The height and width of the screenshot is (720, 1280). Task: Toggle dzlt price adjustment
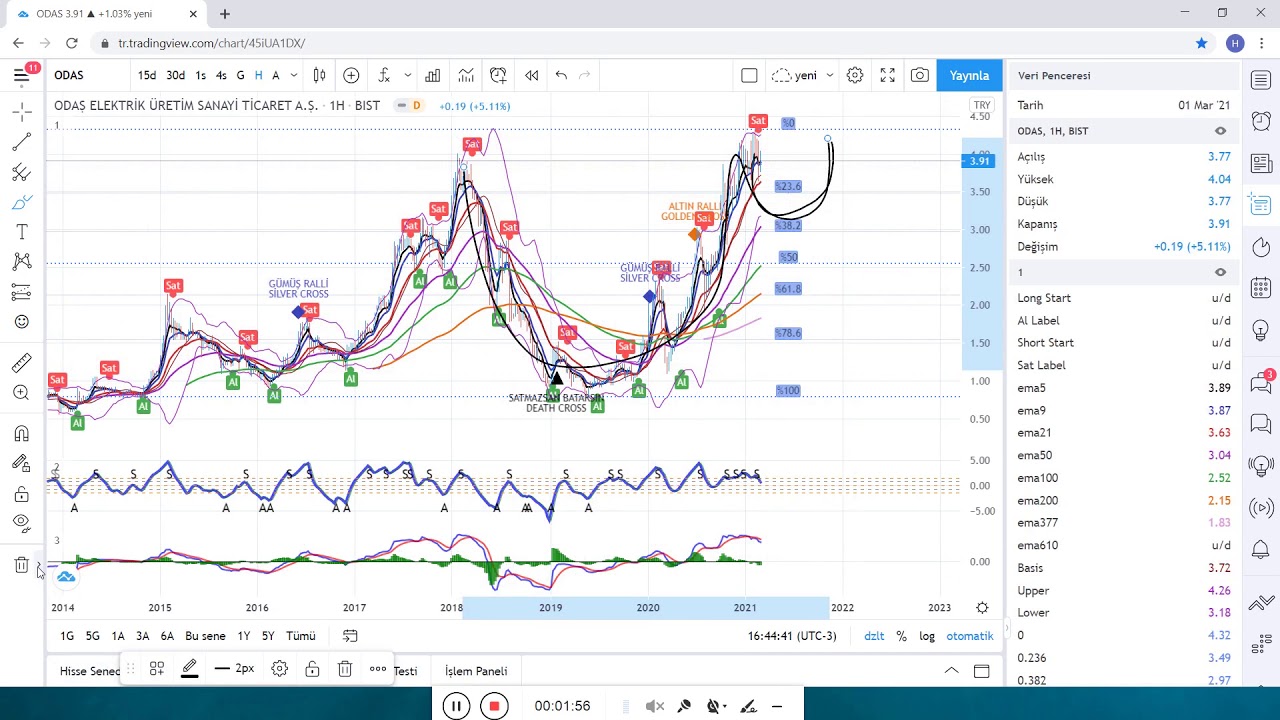point(874,636)
